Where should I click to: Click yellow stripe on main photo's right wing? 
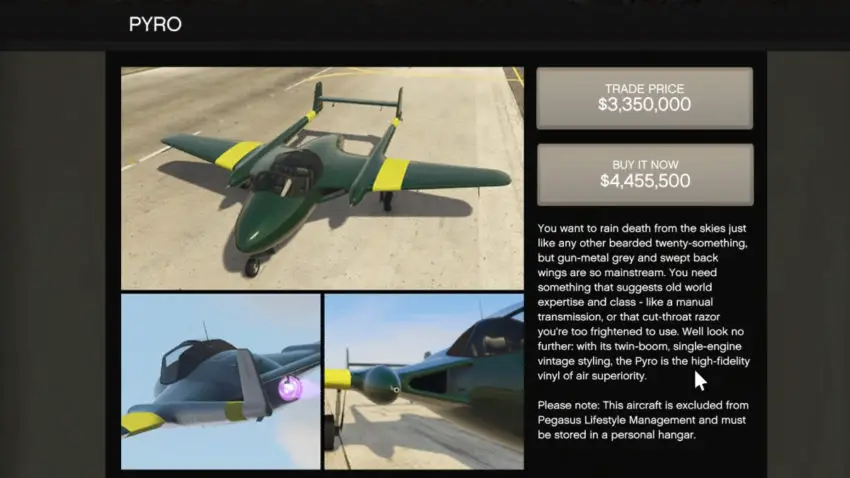pos(391,175)
